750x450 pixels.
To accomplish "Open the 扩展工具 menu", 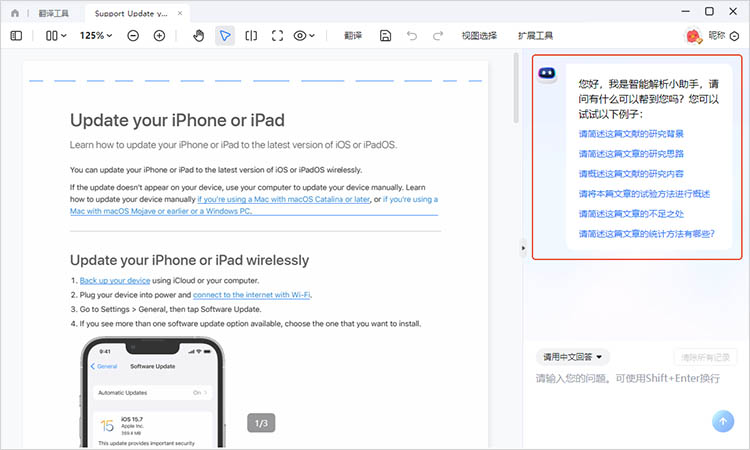I will point(535,35).
